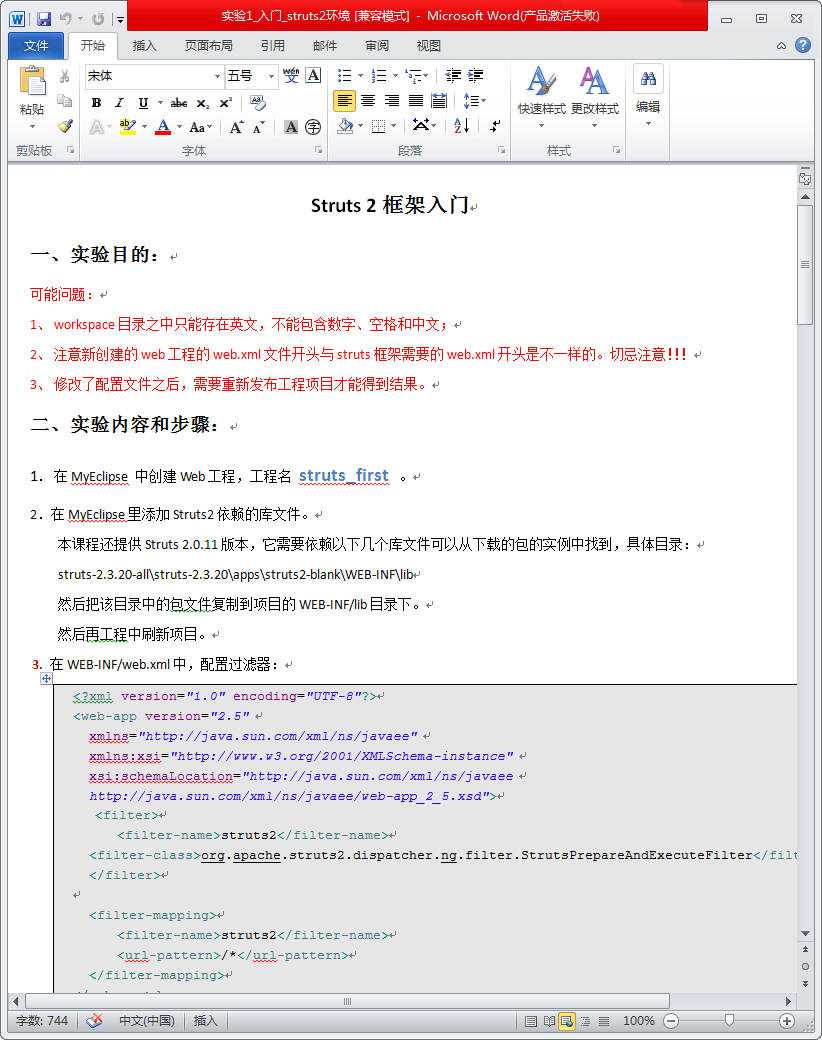Toggle Bold formatting
The height and width of the screenshot is (1040, 822).
97,103
